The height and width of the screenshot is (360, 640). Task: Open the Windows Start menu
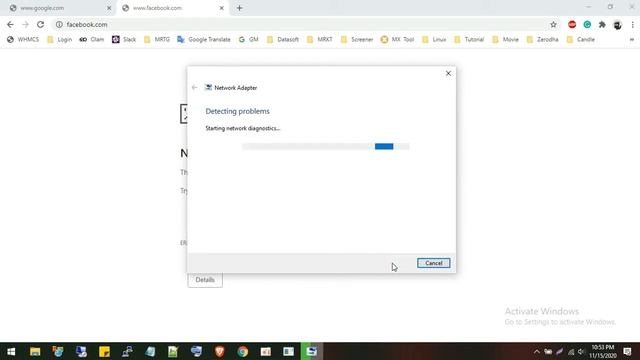pos(11,351)
